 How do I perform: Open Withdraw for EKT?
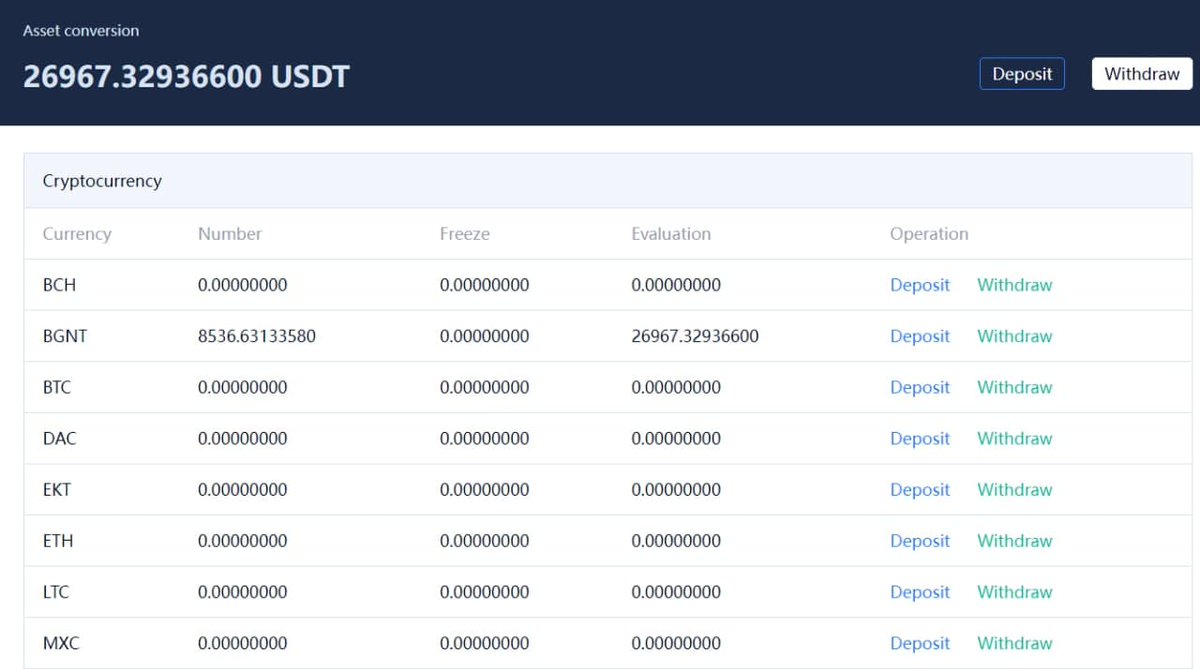point(1014,489)
